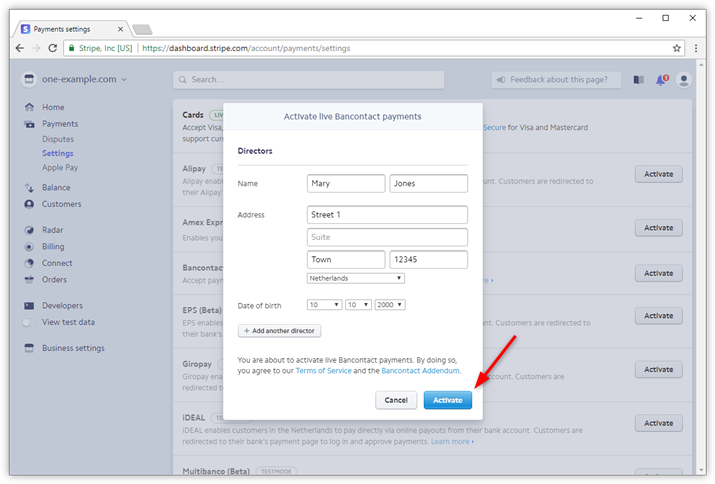Click the Business settings store icon
This screenshot has width=715, height=484.
click(29, 348)
